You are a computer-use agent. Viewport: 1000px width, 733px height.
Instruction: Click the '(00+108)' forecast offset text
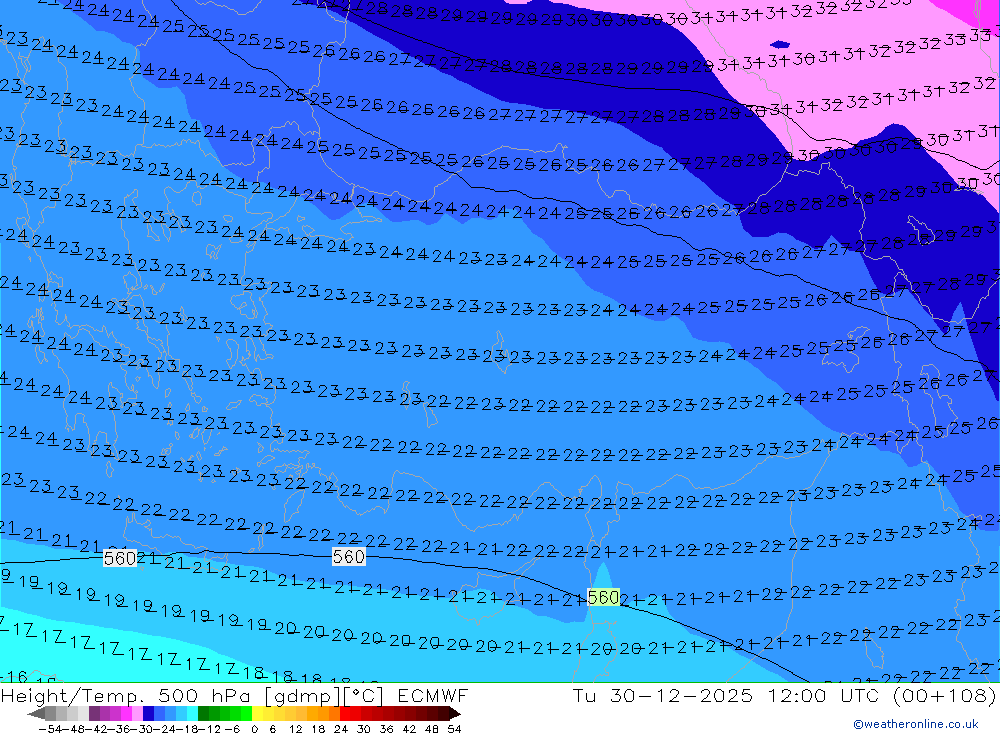[x=945, y=695]
